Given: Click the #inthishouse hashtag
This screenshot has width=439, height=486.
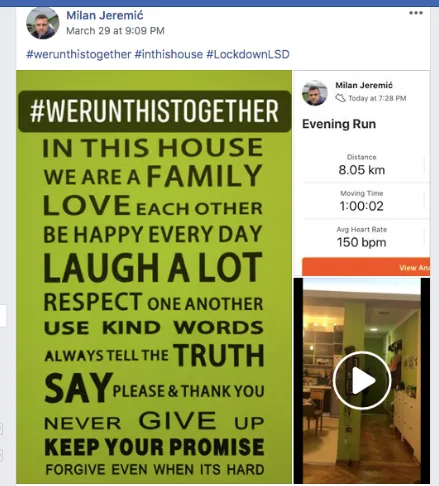Looking at the screenshot, I should 169,54.
